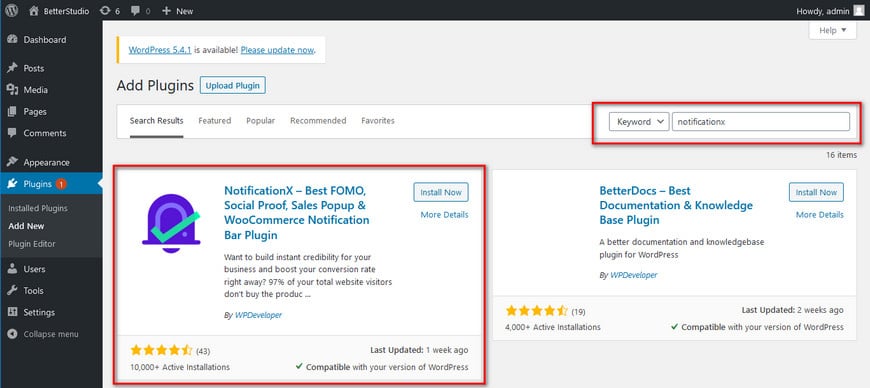Click the Media library icon
This screenshot has height=388, width=870.
pyautogui.click(x=12, y=90)
